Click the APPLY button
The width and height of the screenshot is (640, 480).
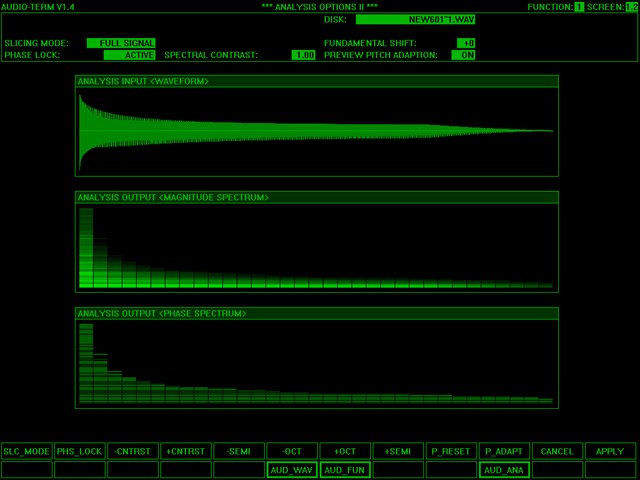(x=610, y=451)
